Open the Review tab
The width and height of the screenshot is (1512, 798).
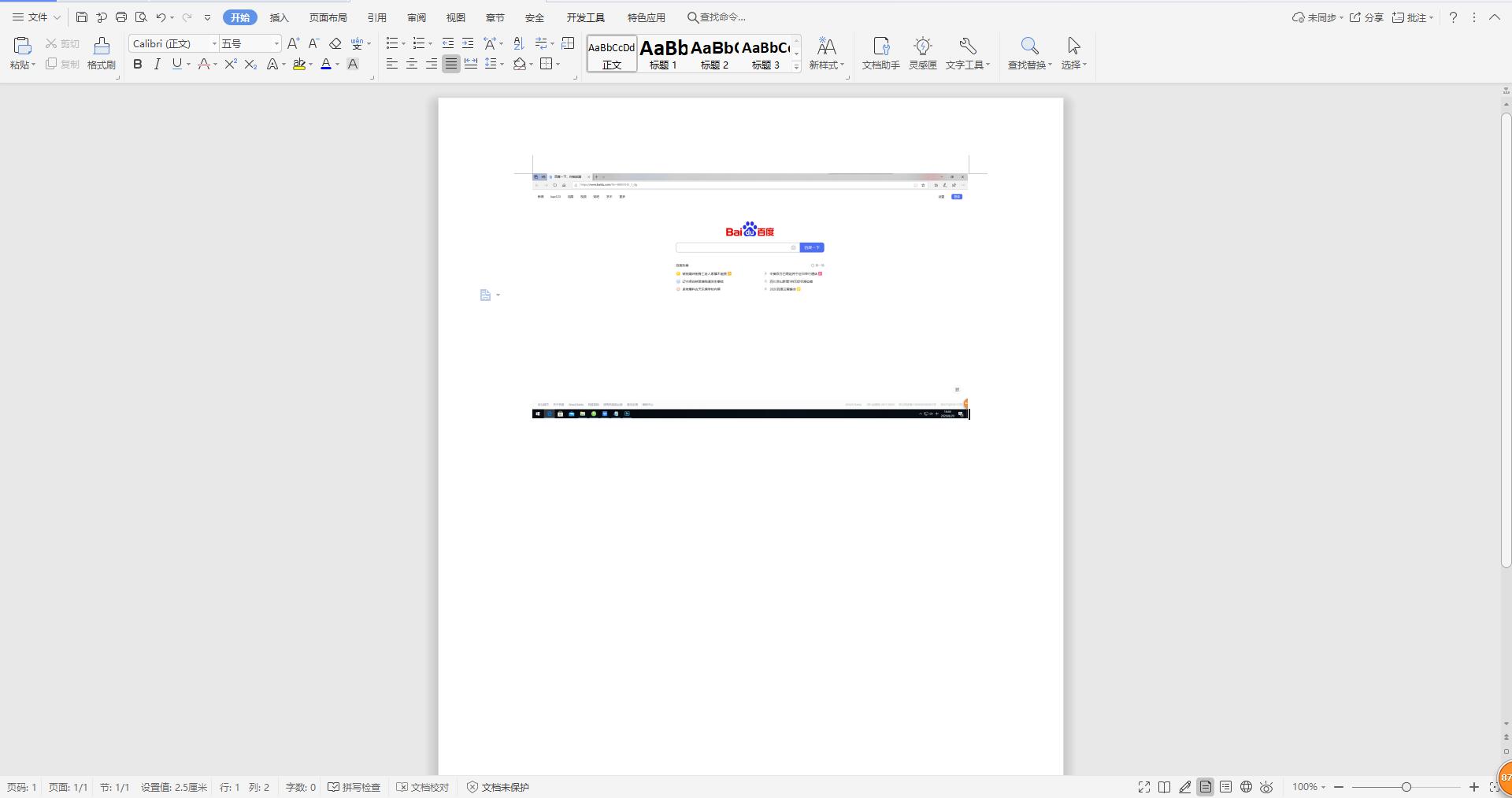[416, 17]
